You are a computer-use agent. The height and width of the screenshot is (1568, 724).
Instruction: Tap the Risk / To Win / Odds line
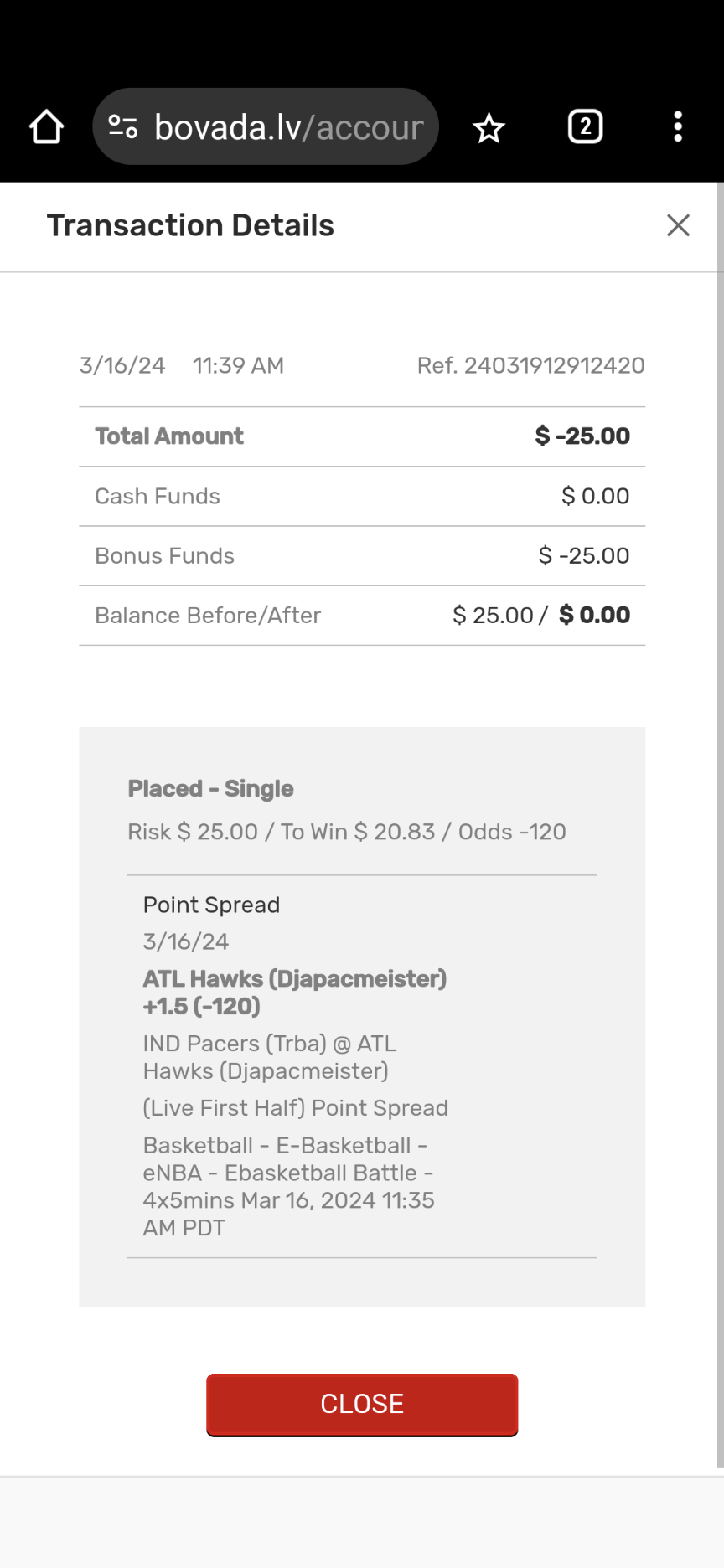tap(346, 832)
